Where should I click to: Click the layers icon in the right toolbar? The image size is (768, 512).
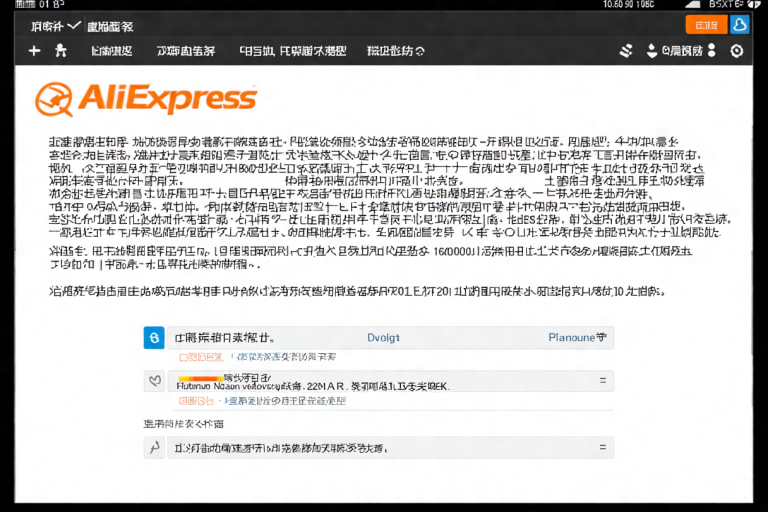tap(627, 50)
